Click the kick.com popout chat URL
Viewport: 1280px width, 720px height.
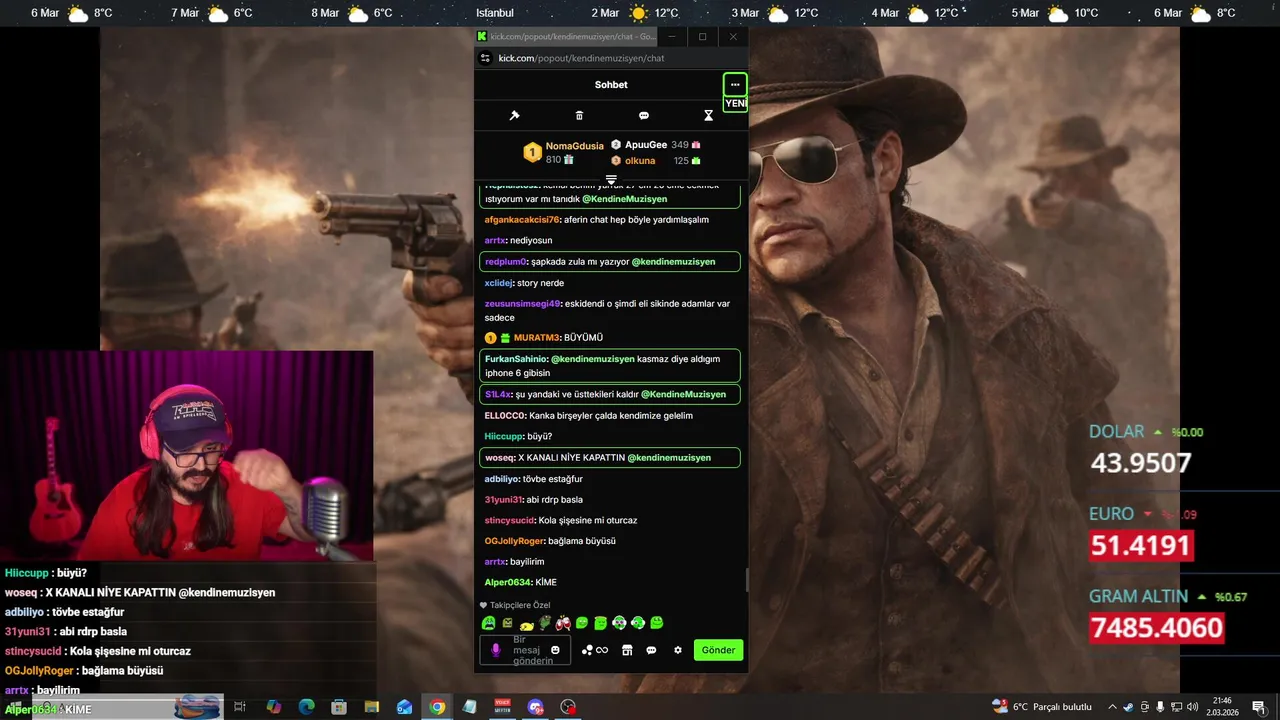(581, 58)
